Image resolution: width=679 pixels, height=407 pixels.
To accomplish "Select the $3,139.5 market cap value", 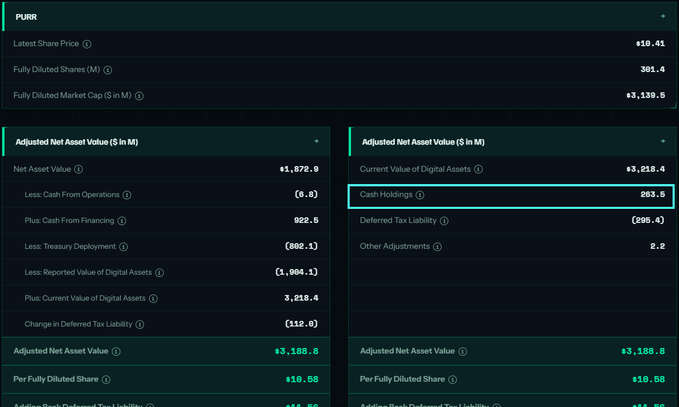I will click(x=646, y=95).
